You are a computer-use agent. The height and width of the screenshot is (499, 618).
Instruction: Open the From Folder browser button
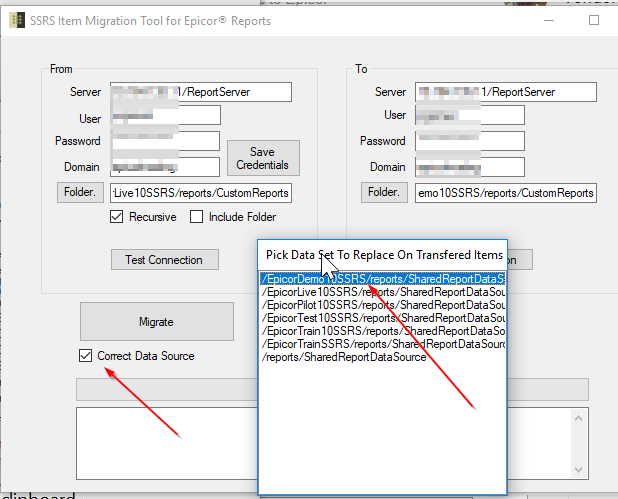coord(80,192)
